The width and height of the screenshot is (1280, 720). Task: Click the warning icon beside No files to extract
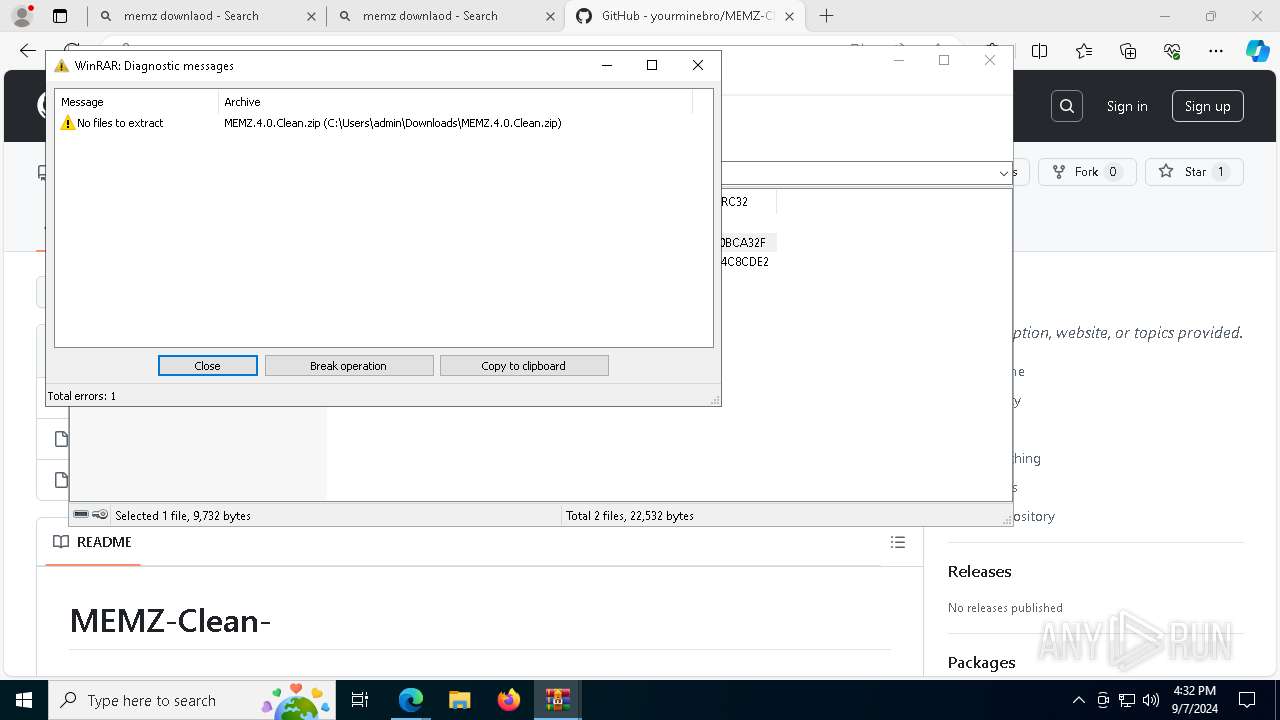67,123
